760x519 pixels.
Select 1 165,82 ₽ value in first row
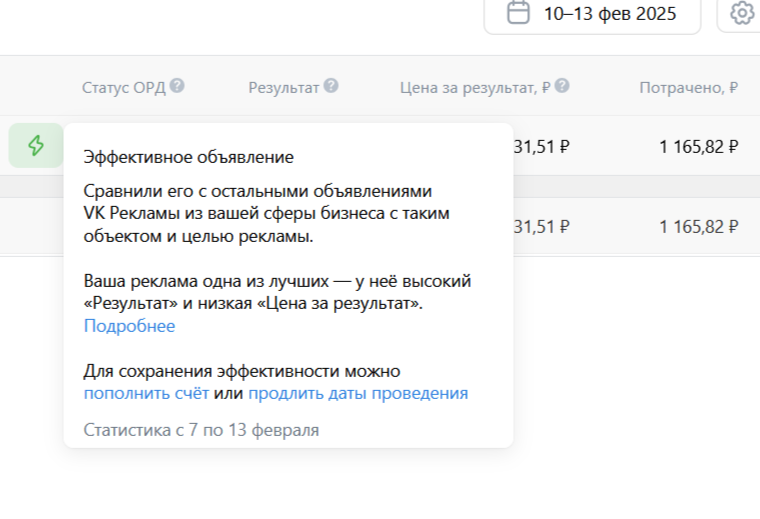click(x=698, y=147)
